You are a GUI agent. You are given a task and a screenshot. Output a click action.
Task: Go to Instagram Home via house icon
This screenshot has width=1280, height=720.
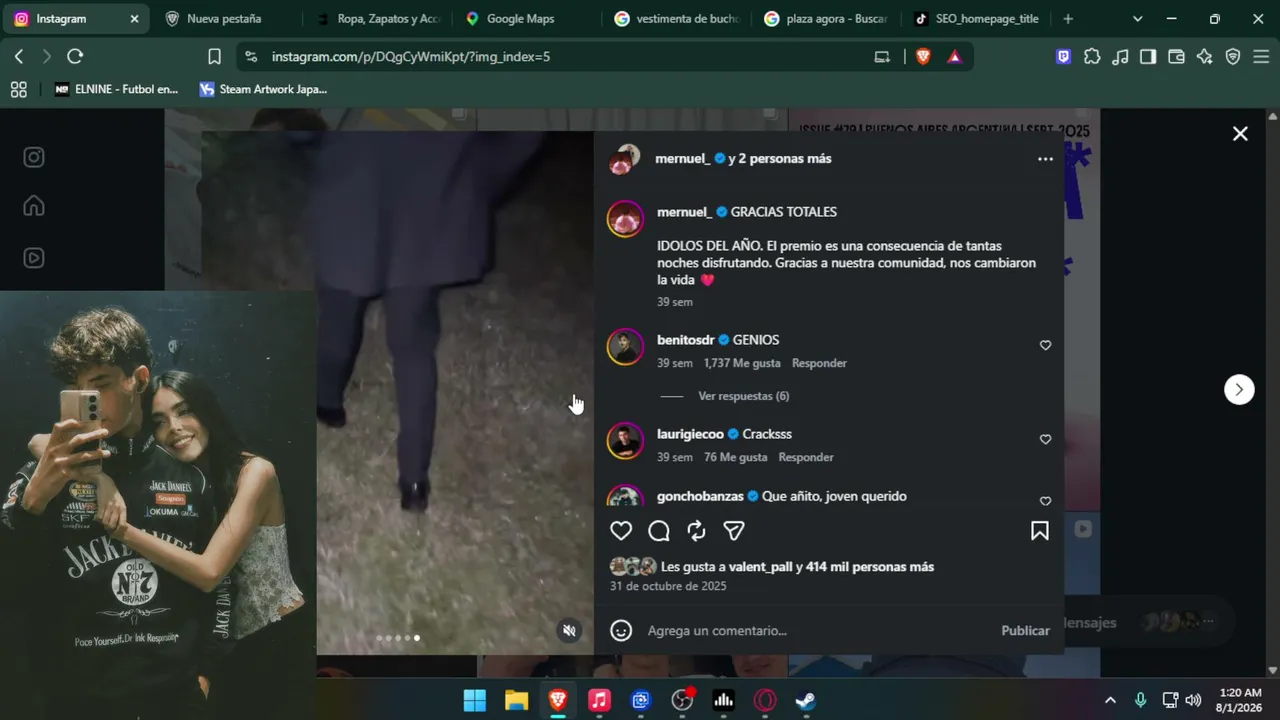click(34, 206)
